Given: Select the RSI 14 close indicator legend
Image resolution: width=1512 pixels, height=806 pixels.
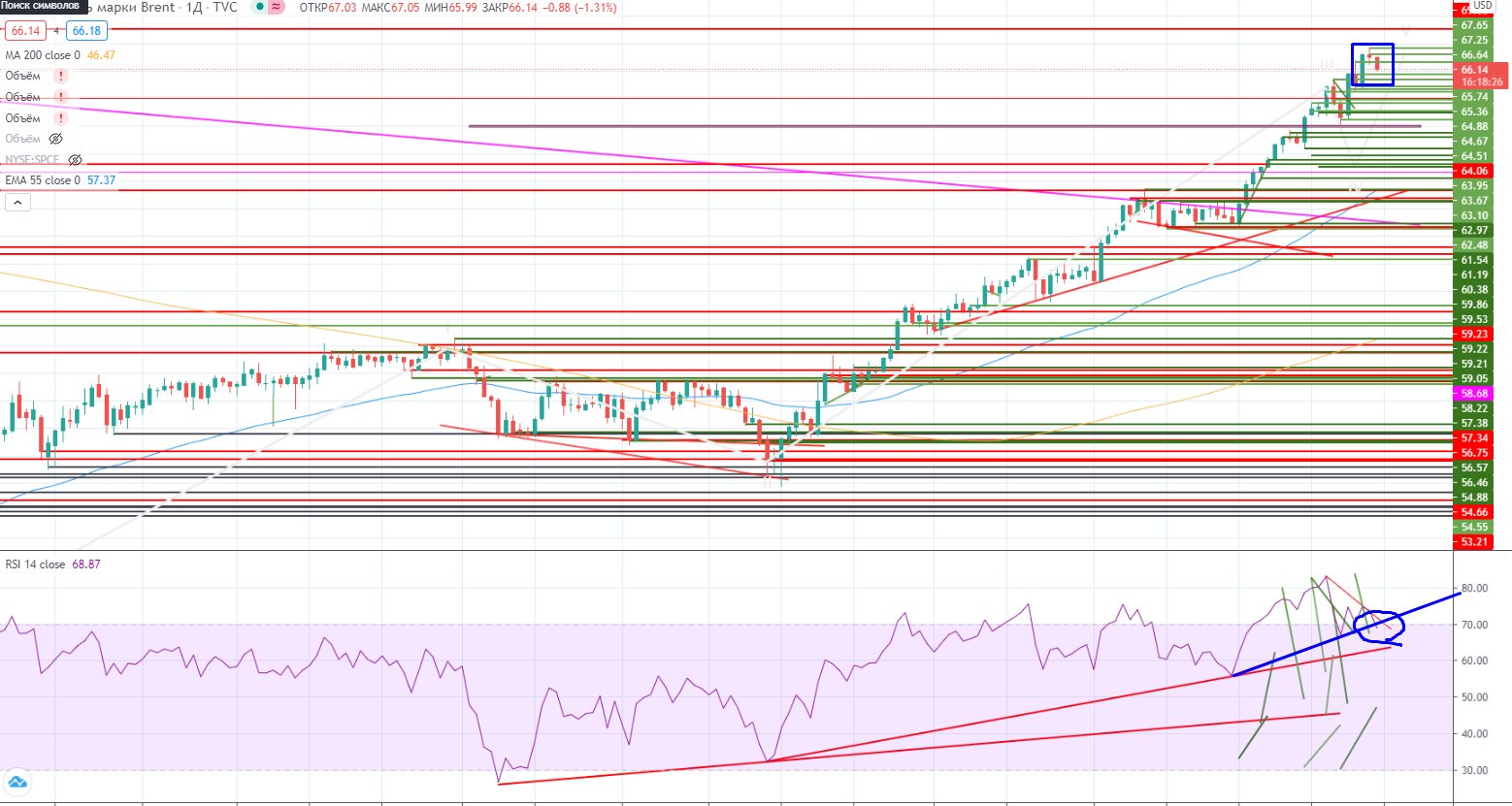Looking at the screenshot, I should pos(36,564).
